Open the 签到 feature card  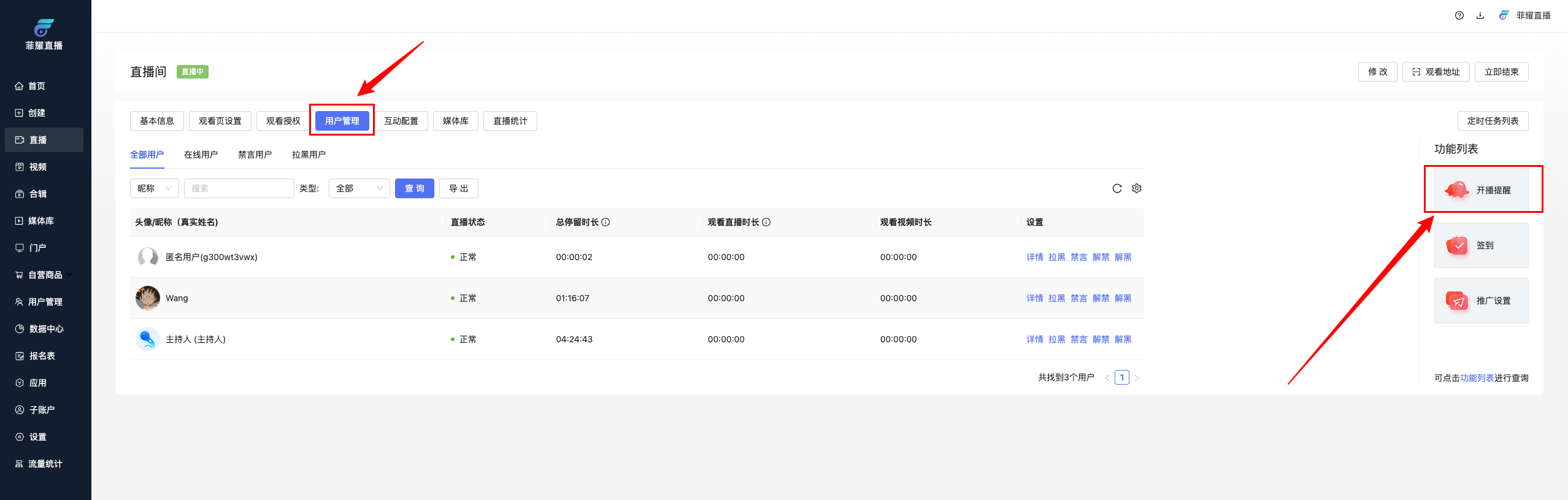[x=1481, y=245]
